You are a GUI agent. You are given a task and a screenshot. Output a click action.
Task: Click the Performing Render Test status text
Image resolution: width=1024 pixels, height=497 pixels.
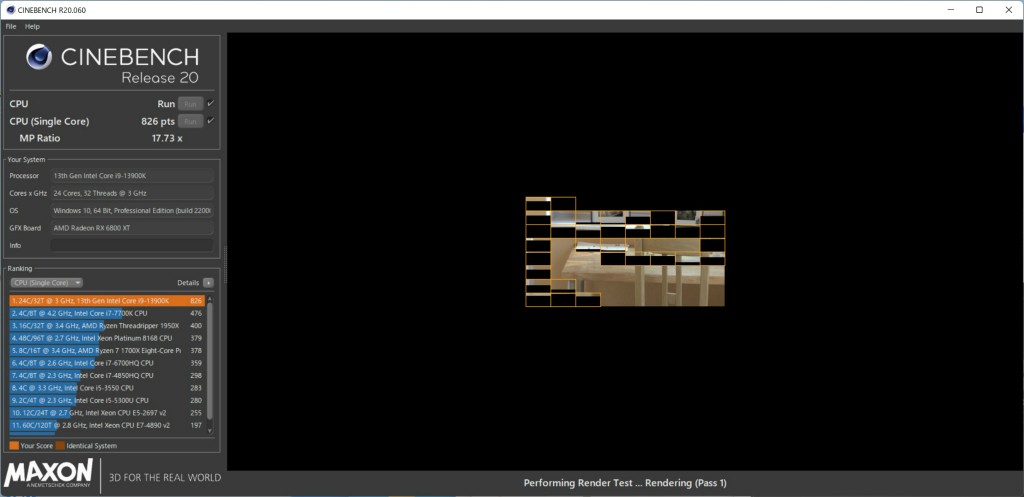pos(625,483)
